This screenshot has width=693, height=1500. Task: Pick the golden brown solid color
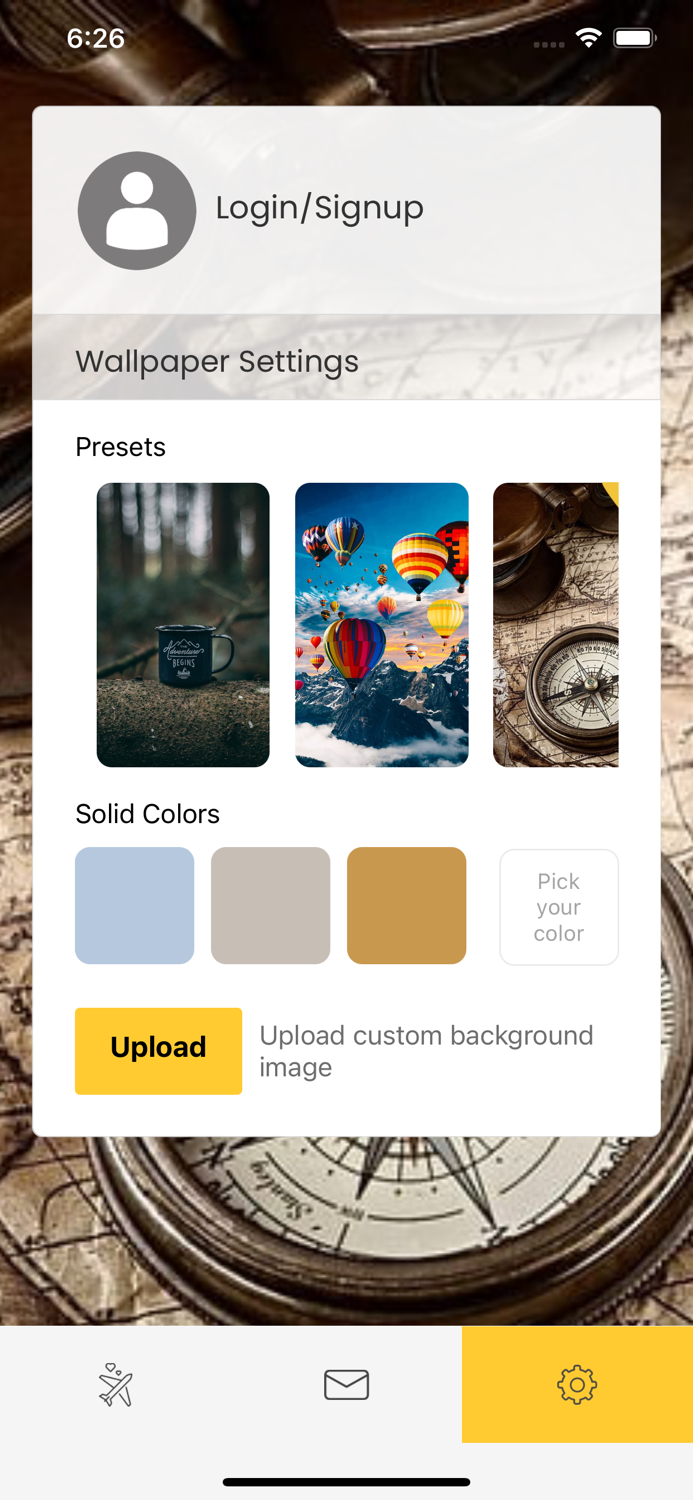[x=407, y=906]
